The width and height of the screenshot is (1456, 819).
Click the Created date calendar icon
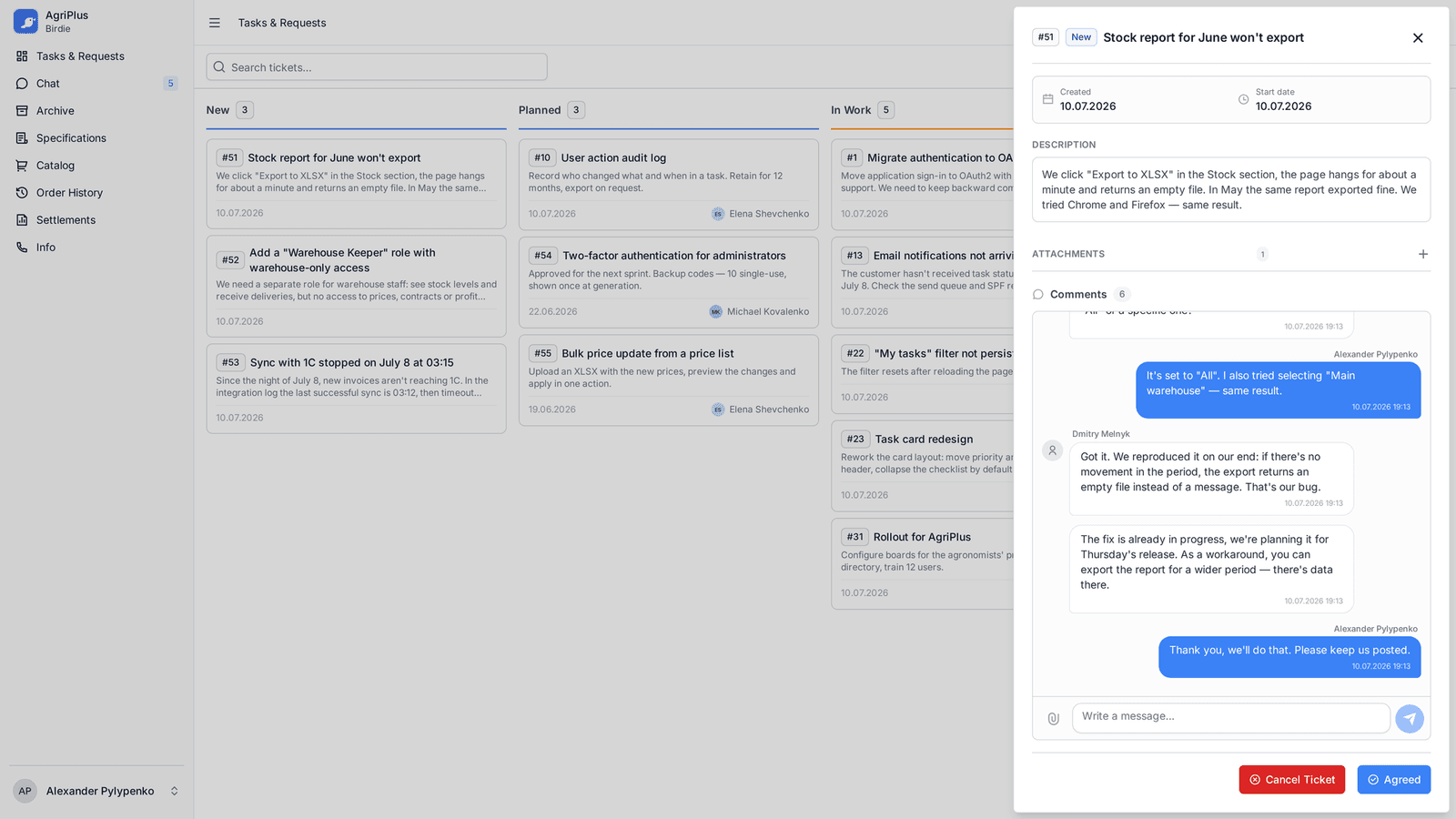[1047, 99]
